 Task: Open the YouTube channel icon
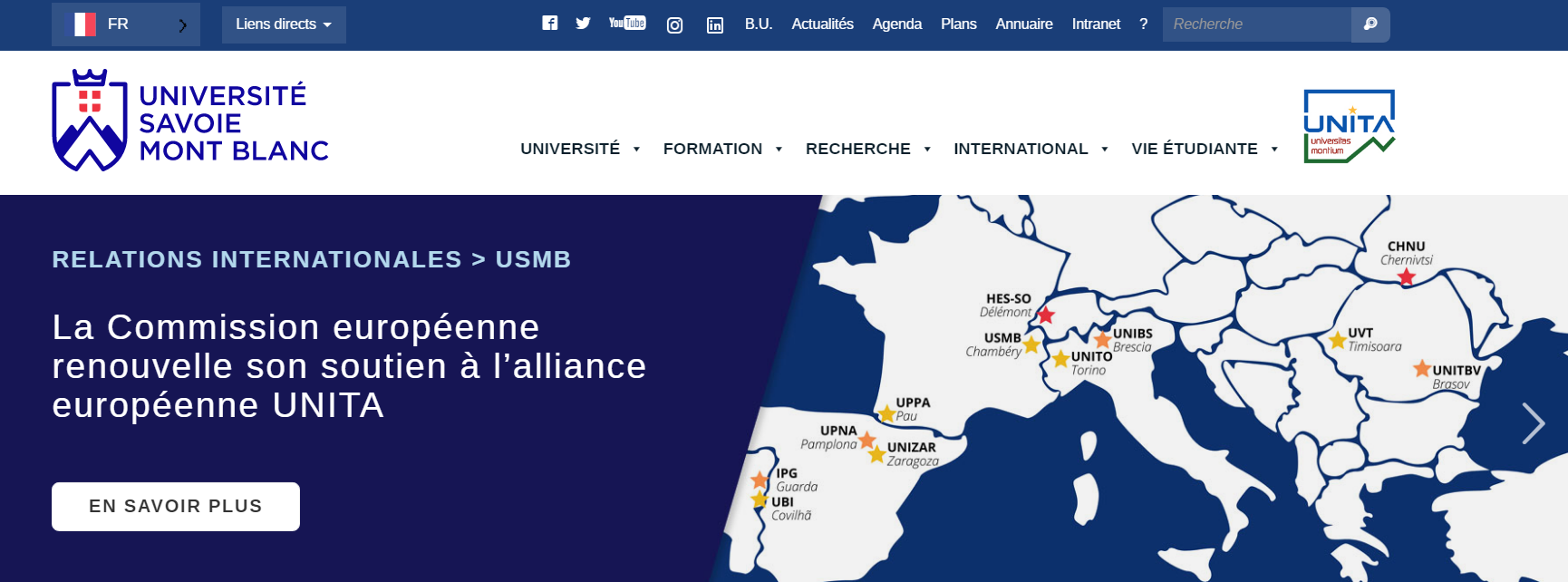tap(627, 23)
